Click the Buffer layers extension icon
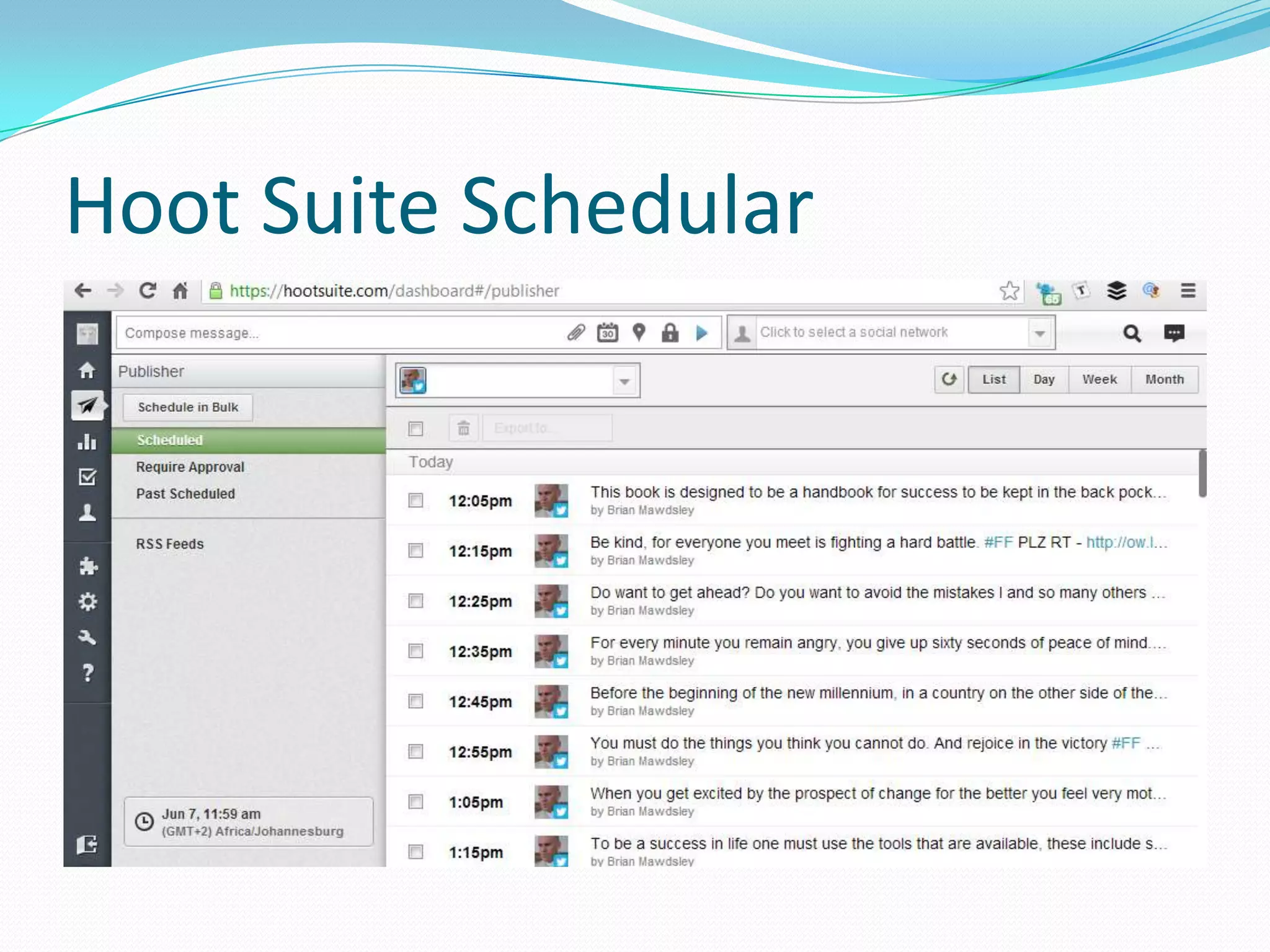 [x=1117, y=291]
